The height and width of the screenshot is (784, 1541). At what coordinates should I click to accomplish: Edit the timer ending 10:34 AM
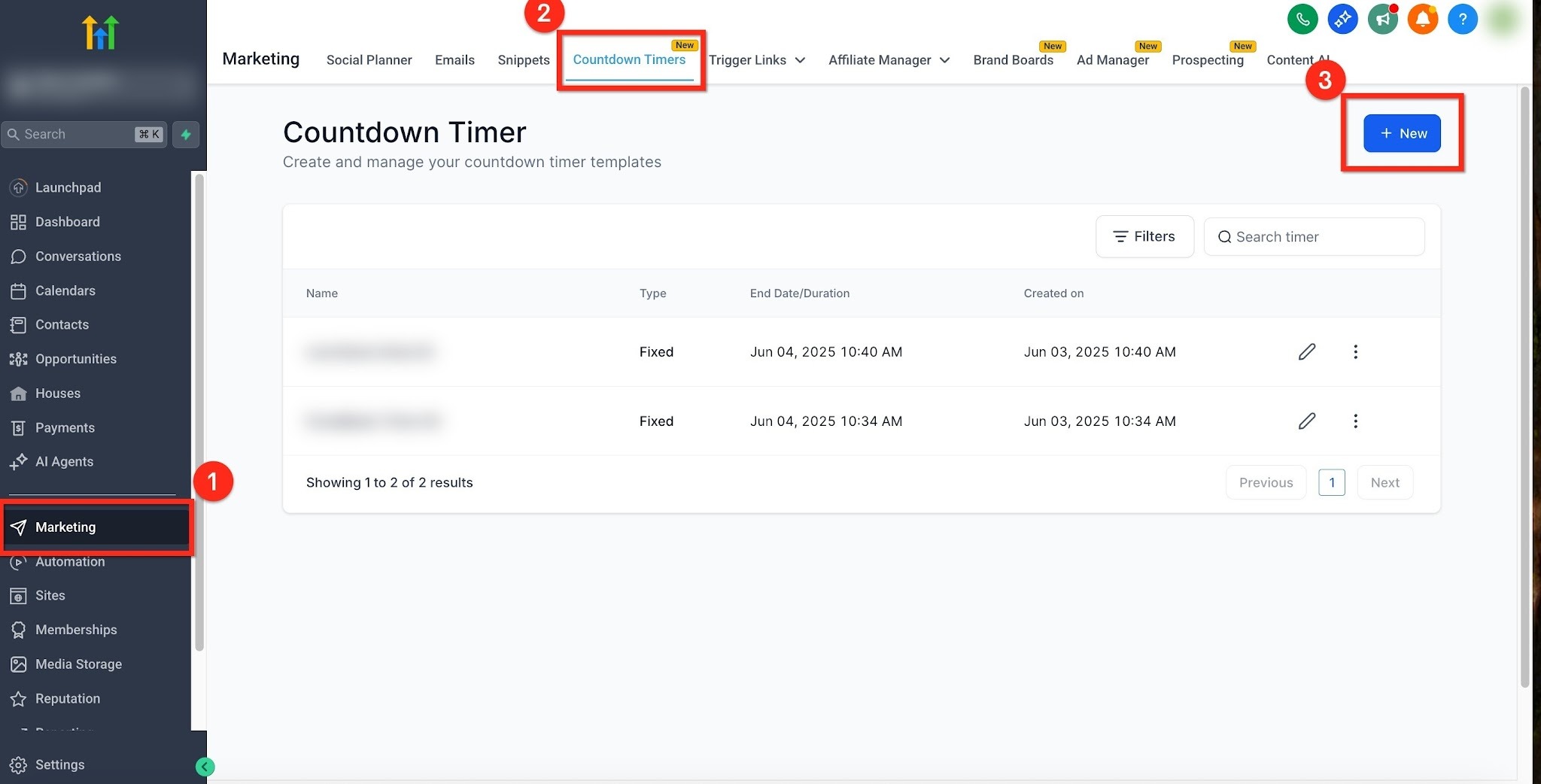coord(1307,421)
